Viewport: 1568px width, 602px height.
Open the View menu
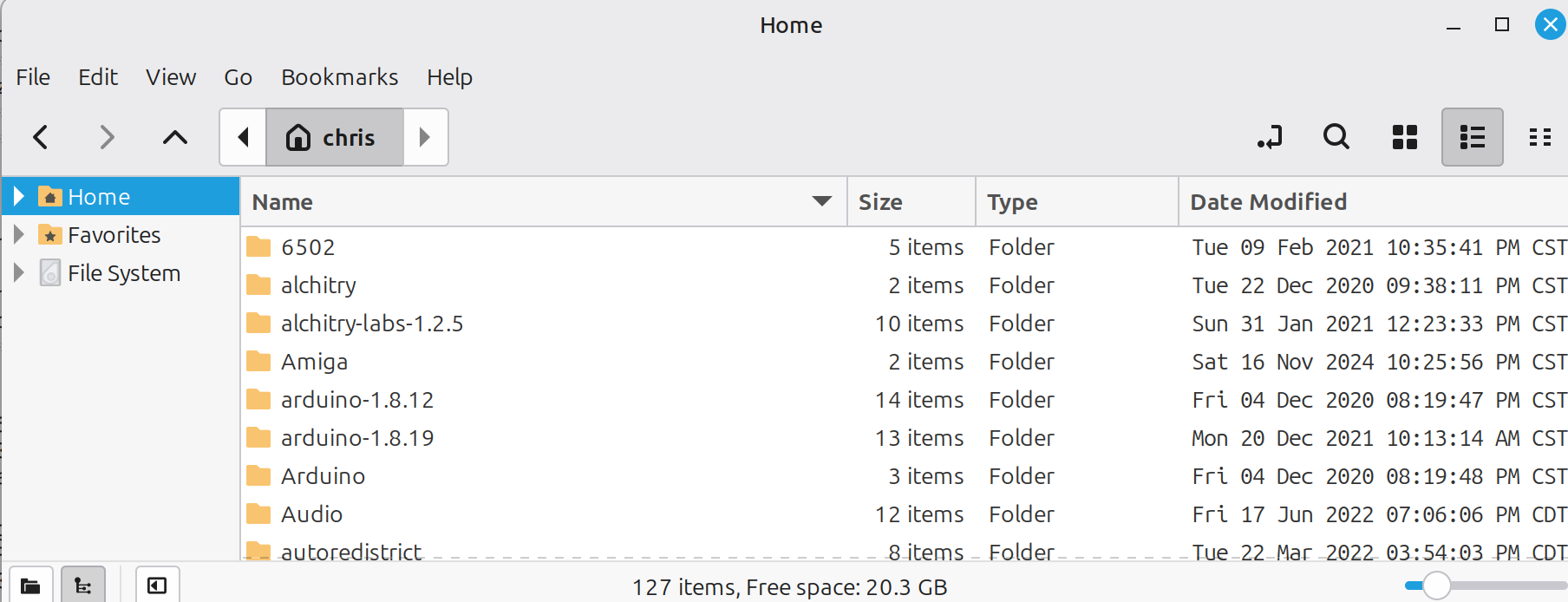click(171, 77)
